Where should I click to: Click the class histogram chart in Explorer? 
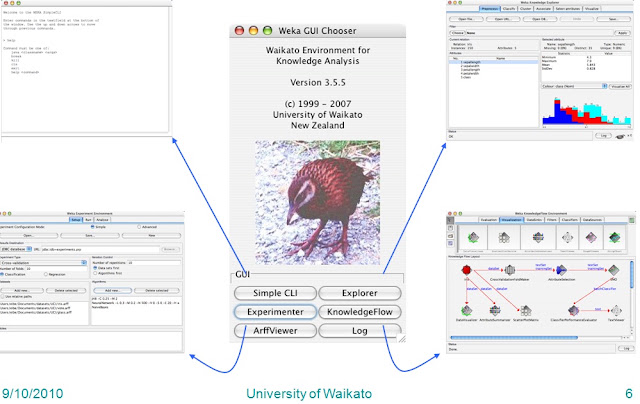click(586, 111)
